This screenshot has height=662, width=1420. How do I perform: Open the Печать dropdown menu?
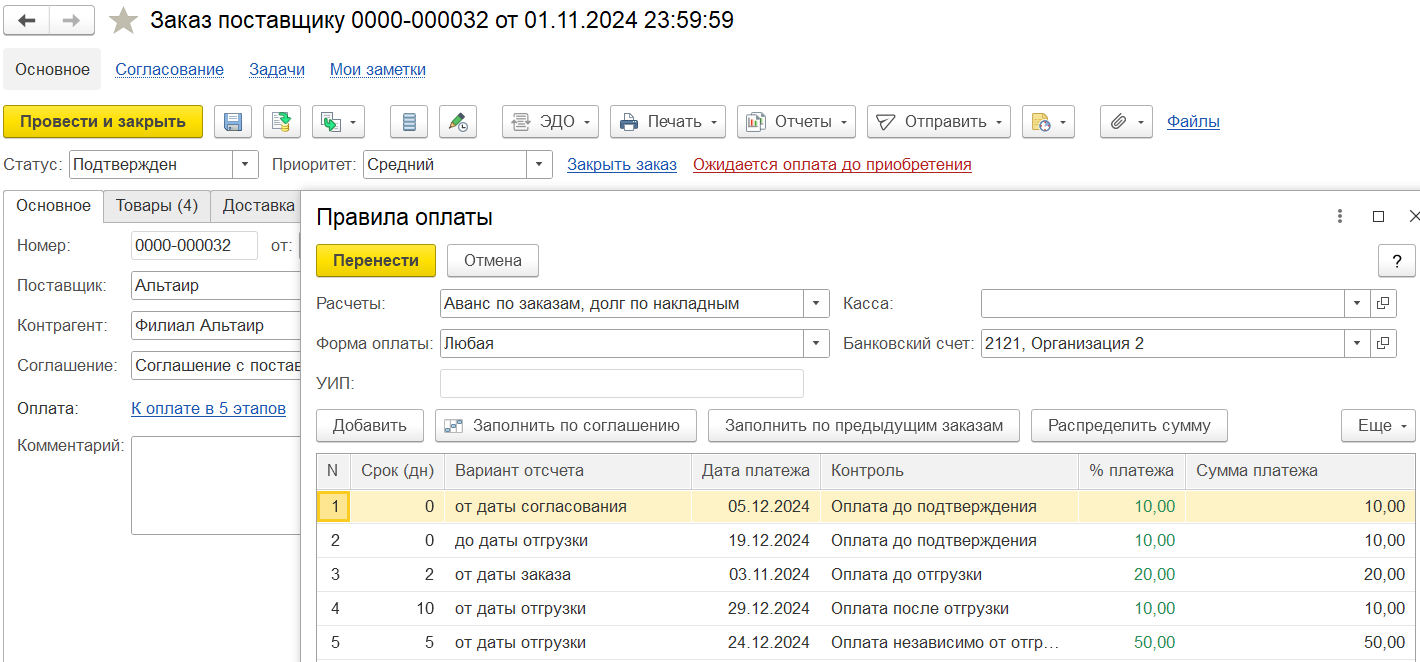click(669, 122)
